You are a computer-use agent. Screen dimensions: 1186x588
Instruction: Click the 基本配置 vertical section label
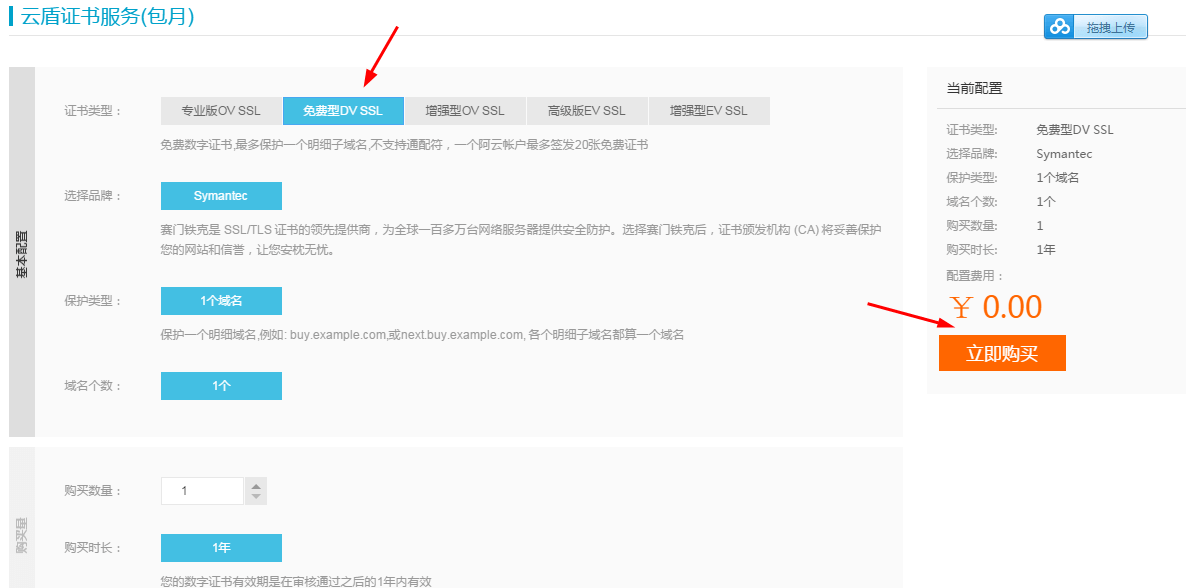pyautogui.click(x=22, y=254)
